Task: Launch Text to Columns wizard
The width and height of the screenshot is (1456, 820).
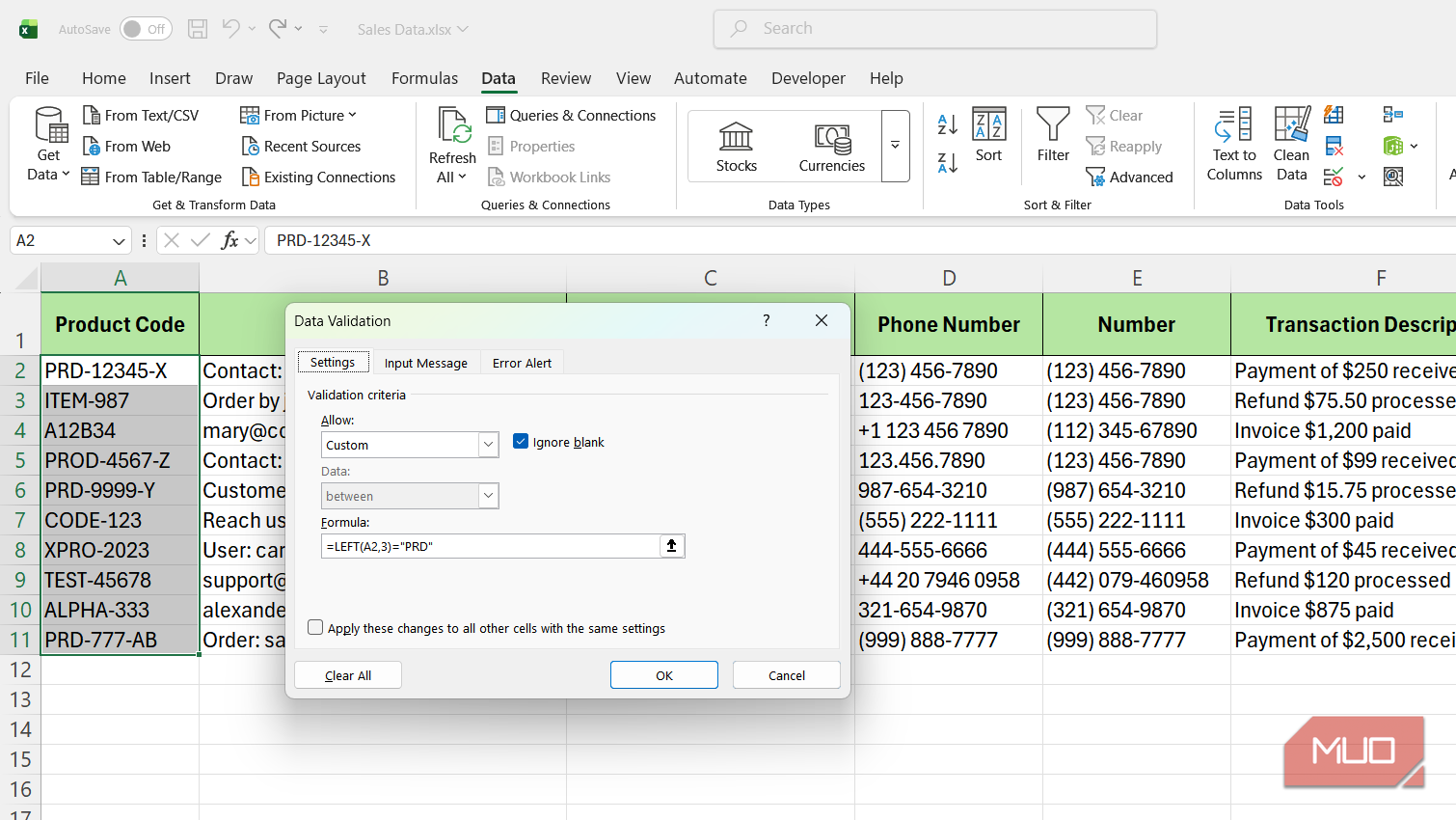Action: (1234, 145)
